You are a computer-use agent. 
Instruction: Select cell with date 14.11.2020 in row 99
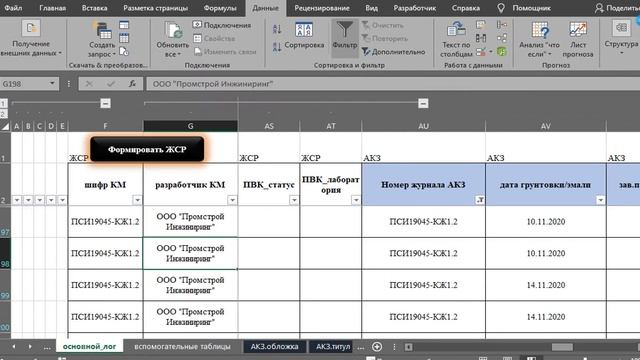pos(546,285)
